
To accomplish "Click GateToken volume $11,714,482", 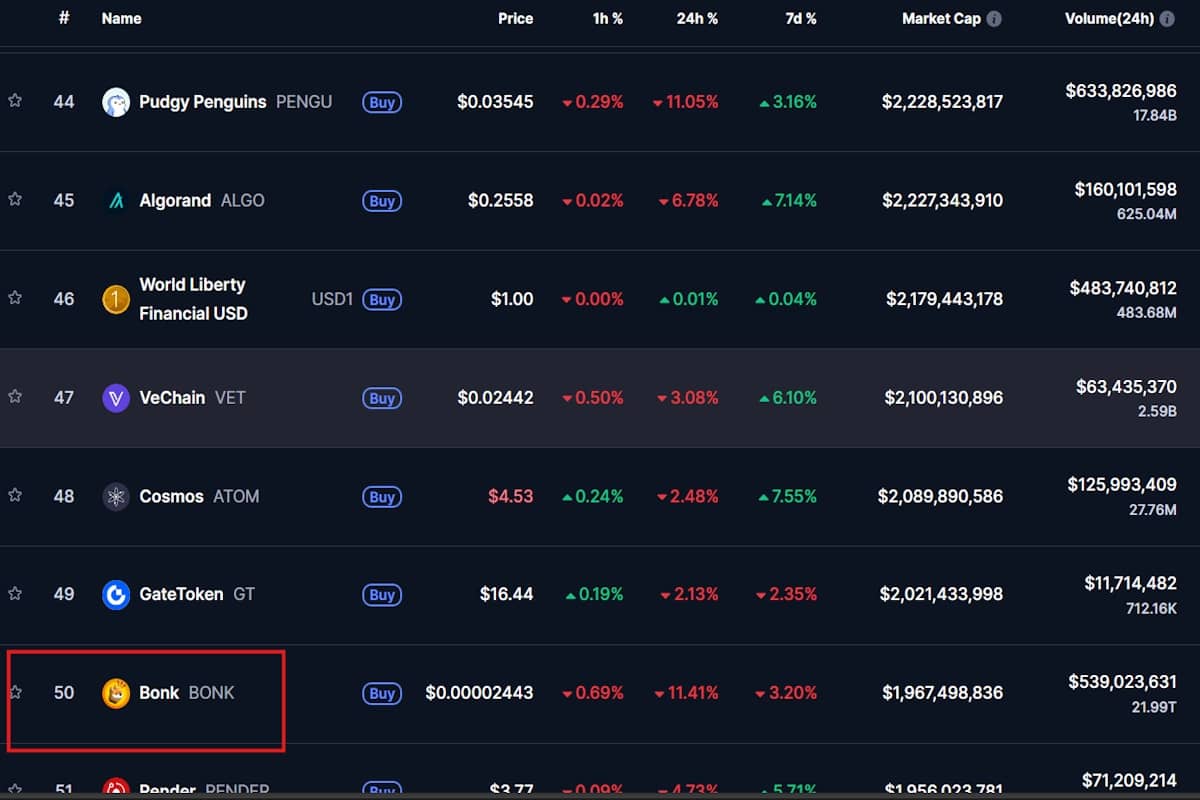I will (x=1130, y=583).
